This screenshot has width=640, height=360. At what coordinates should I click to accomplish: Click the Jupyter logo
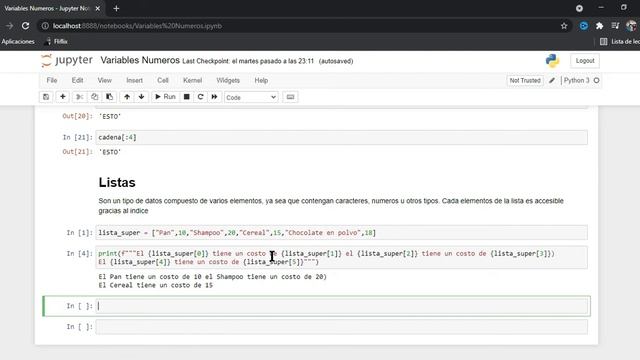pos(67,60)
